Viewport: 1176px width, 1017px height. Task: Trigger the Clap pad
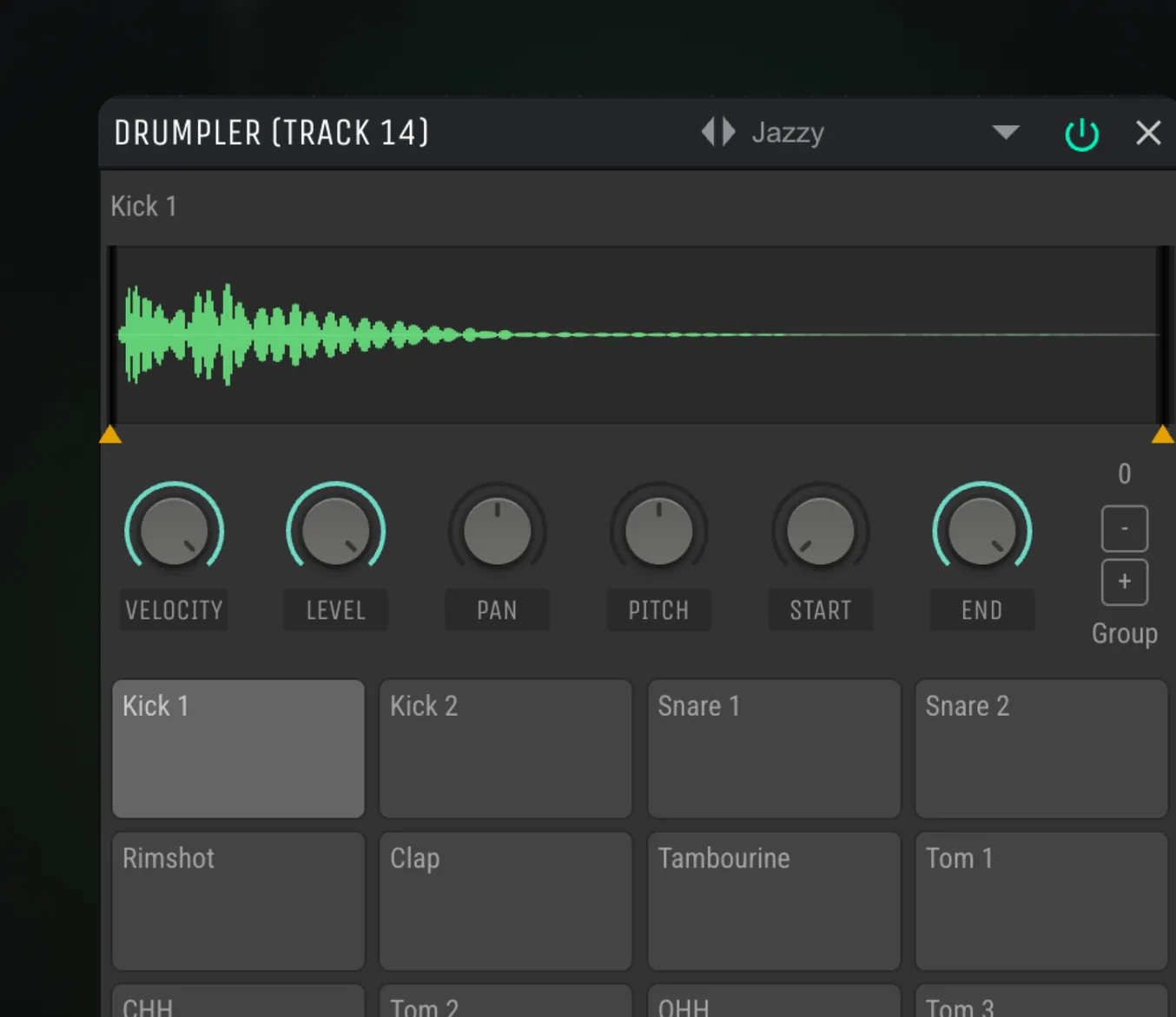click(x=505, y=901)
